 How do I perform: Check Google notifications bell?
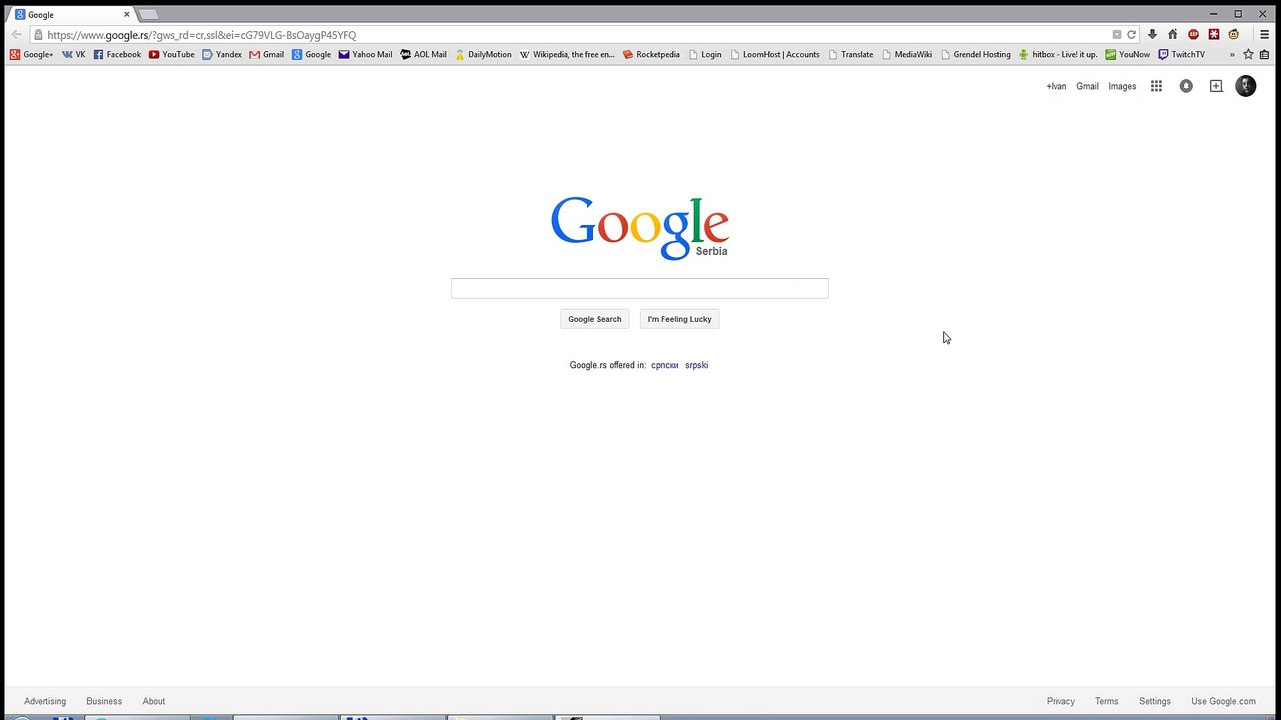coord(1186,86)
